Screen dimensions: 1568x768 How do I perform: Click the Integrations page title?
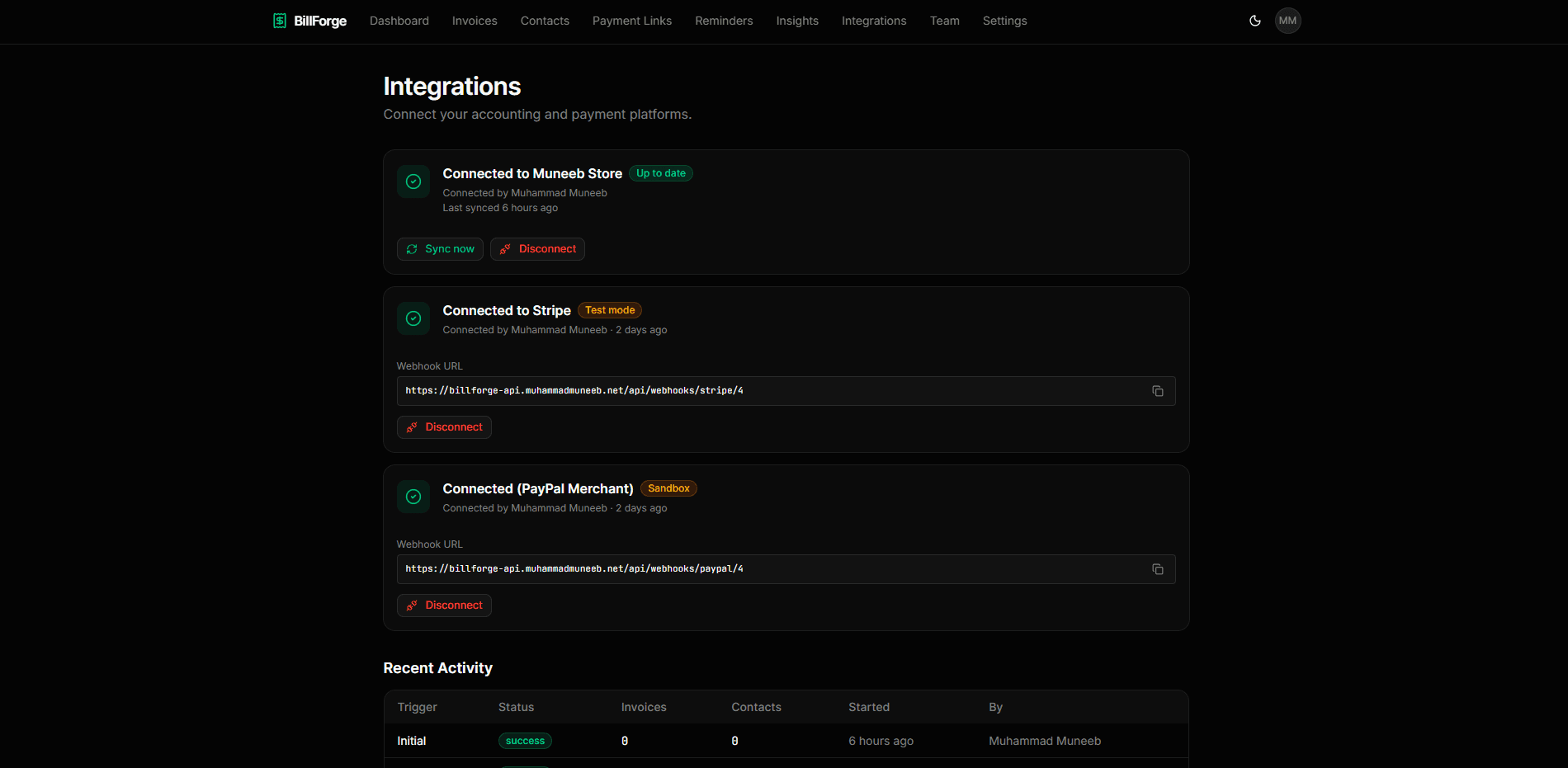click(452, 87)
